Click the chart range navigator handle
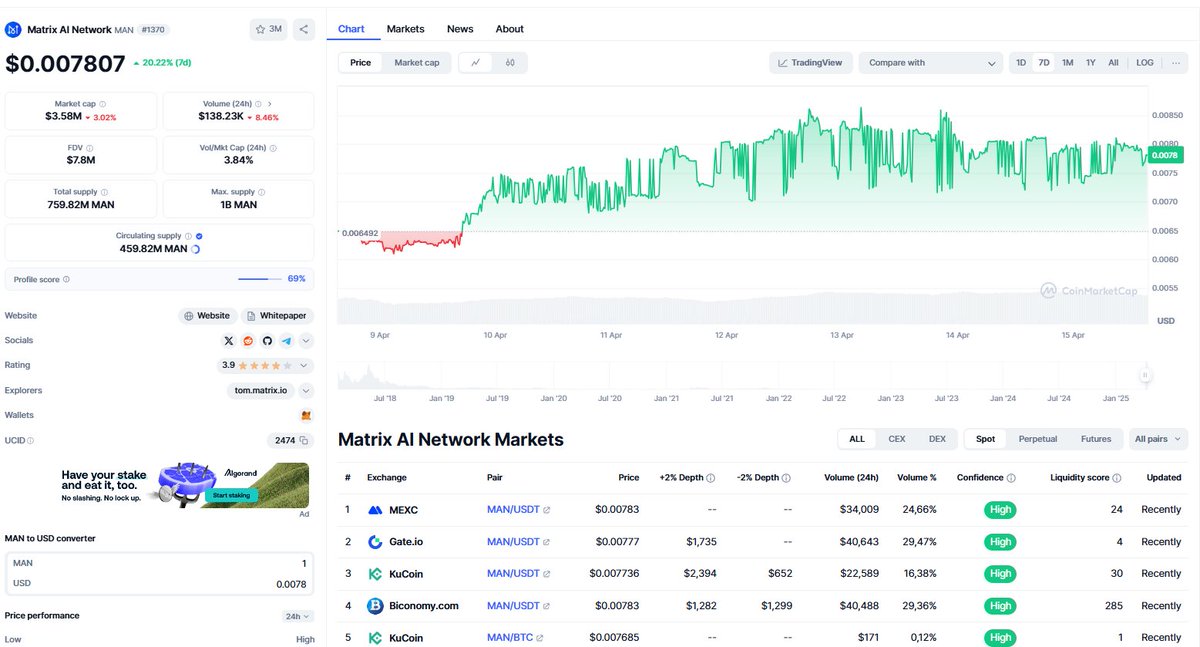 coord(1145,377)
